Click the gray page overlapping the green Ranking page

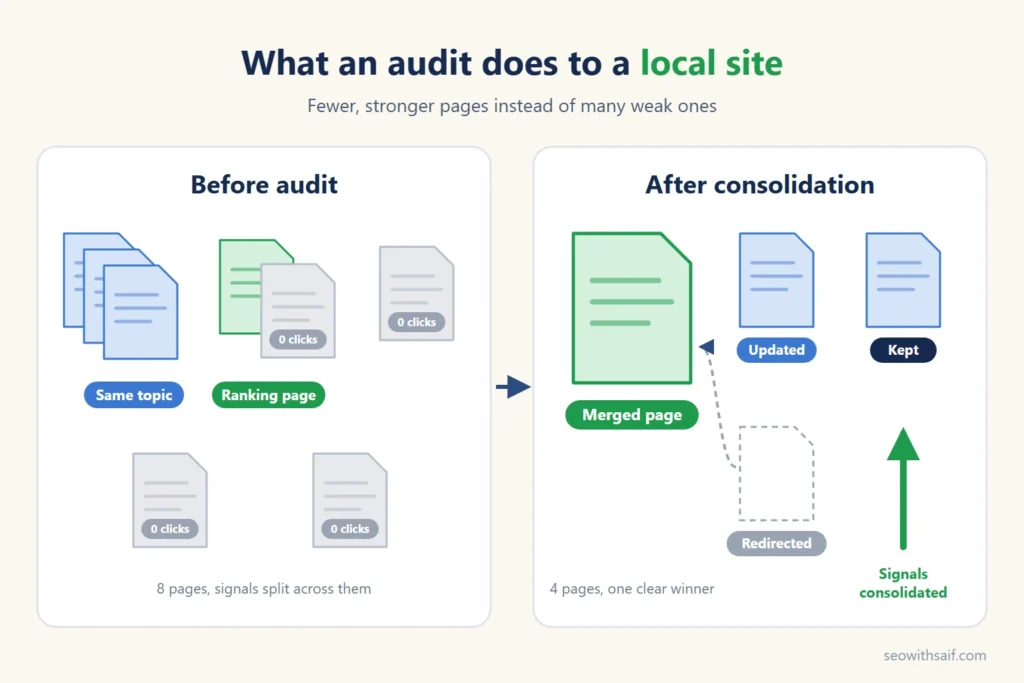coord(298,310)
